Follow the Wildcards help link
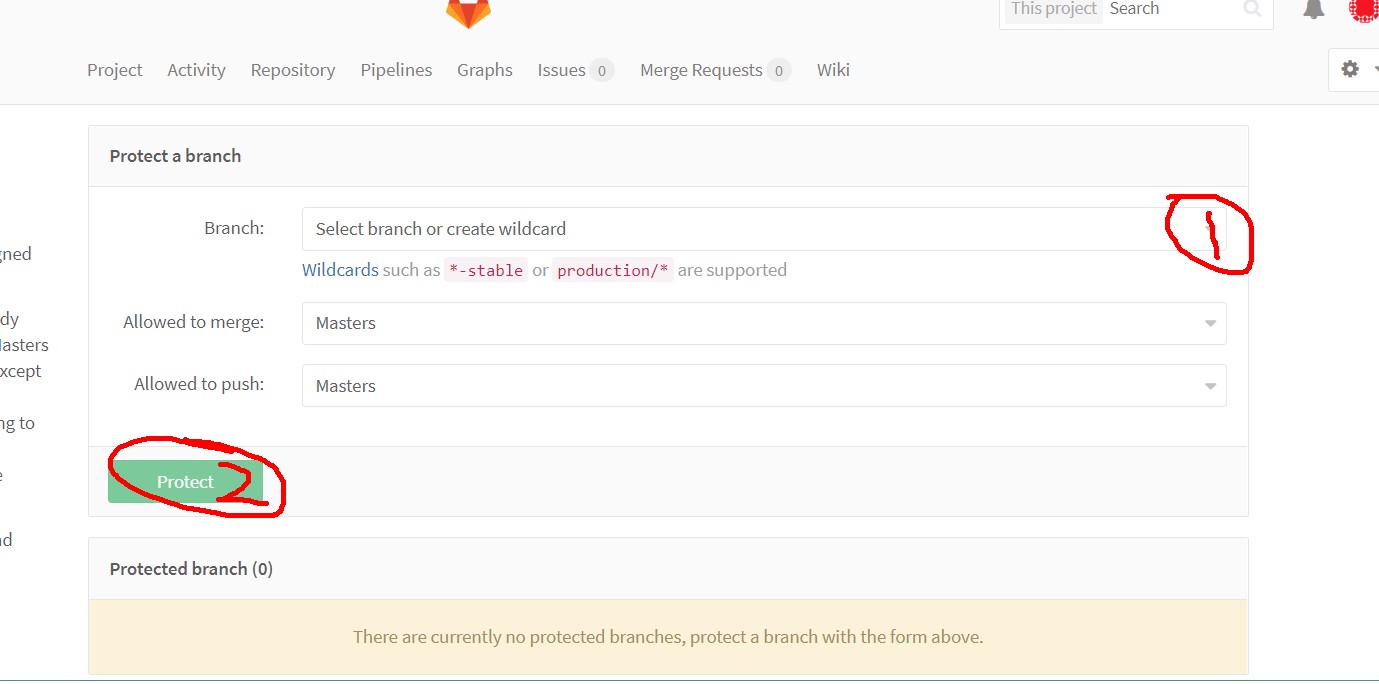The image size is (1379, 684). pyautogui.click(x=340, y=270)
